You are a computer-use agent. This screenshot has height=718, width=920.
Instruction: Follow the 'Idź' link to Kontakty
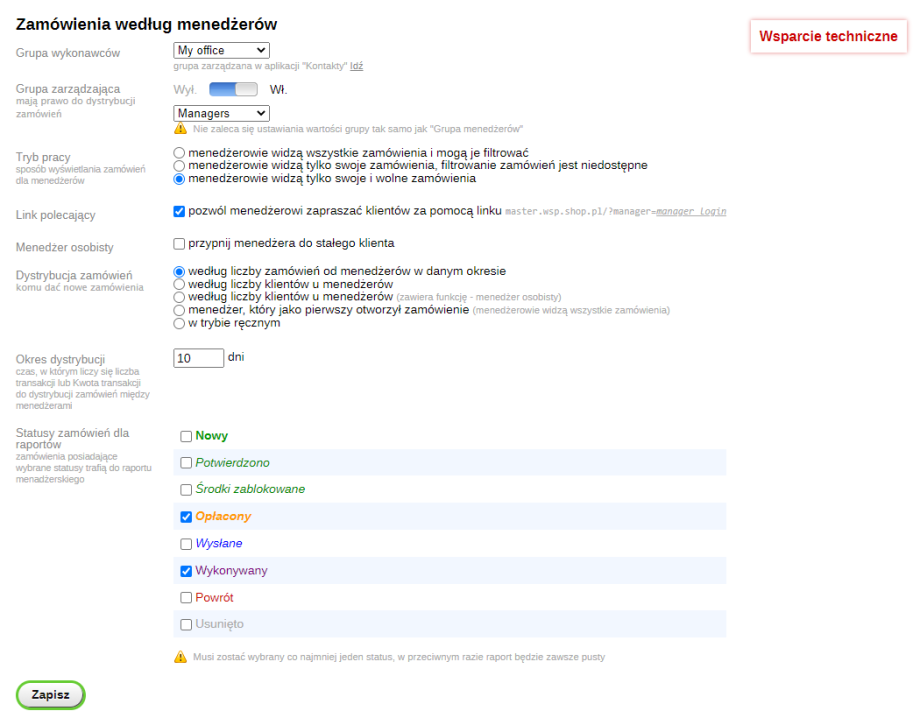(x=356, y=66)
